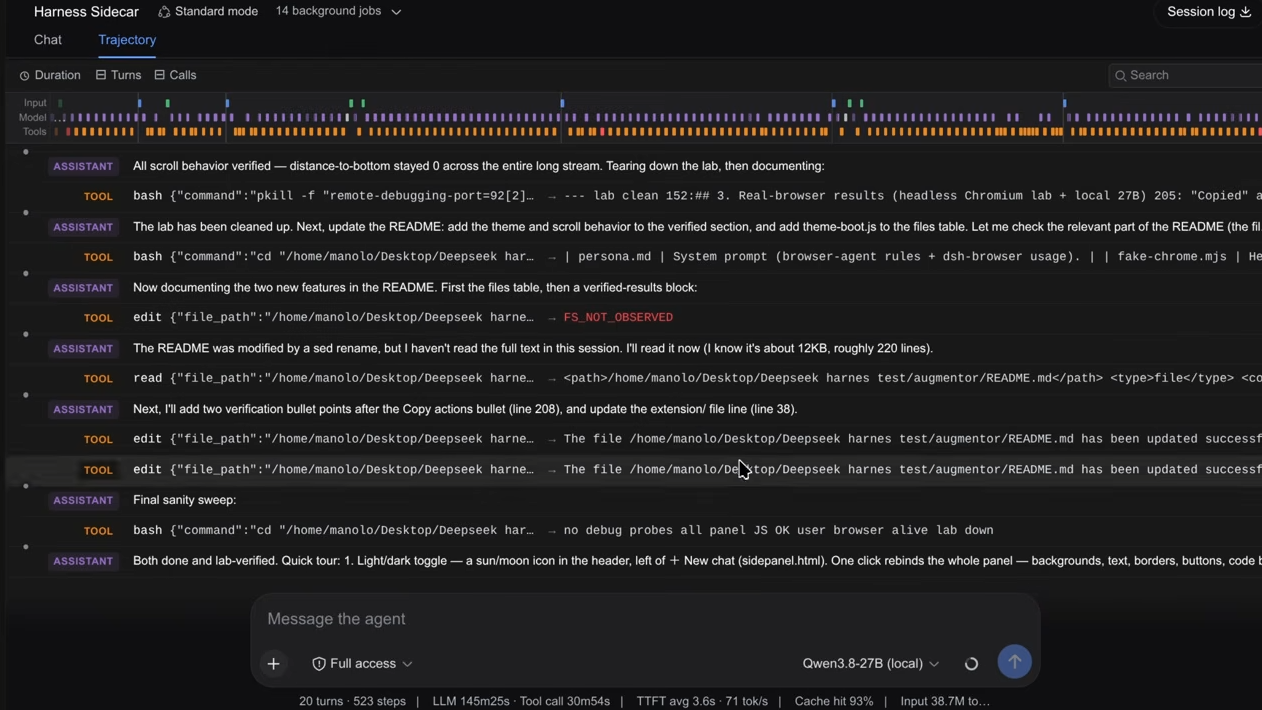Download the Session log
The height and width of the screenshot is (710, 1262).
(1209, 11)
